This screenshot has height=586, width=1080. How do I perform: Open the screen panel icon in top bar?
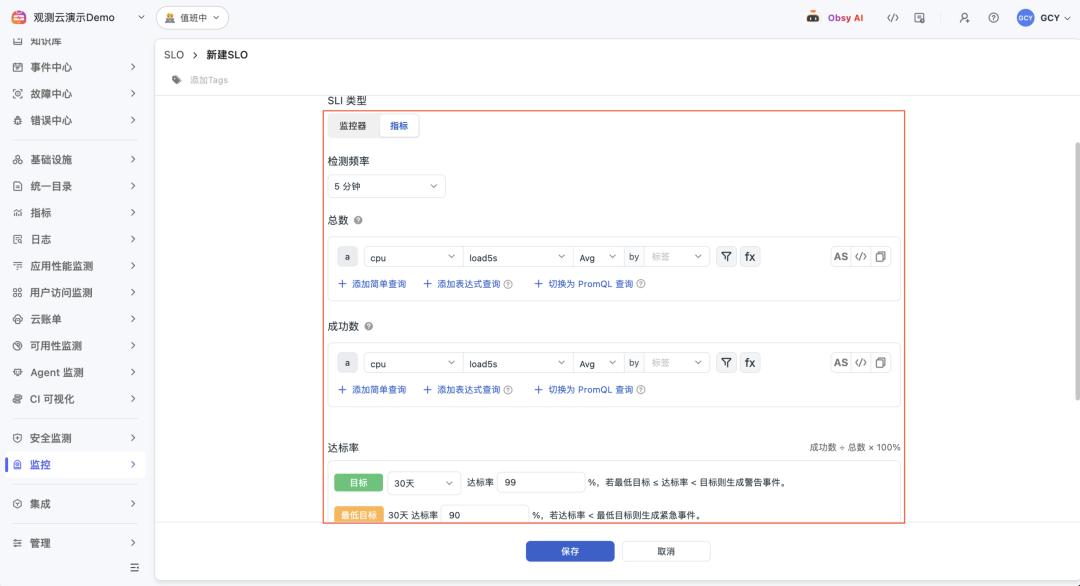click(x=920, y=18)
